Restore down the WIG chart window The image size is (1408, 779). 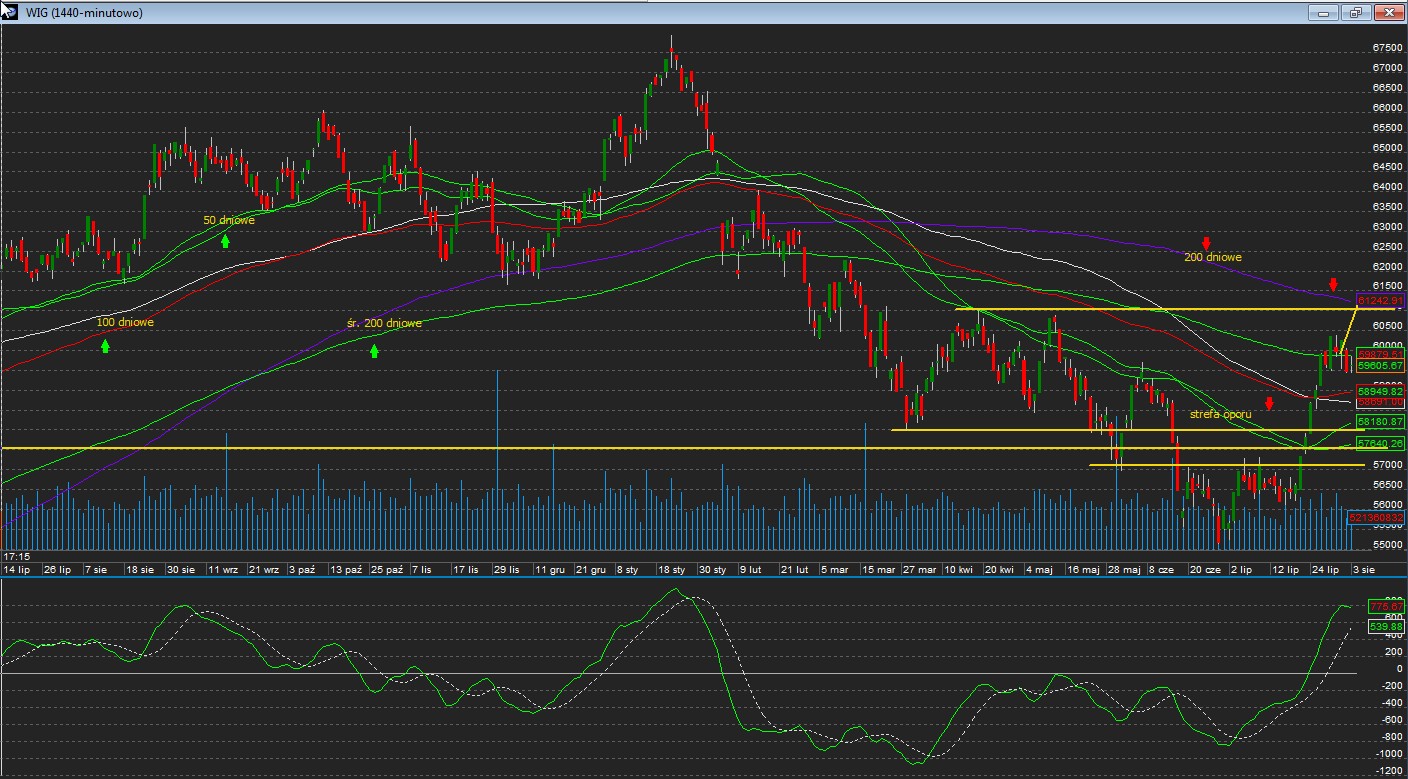coord(1356,13)
